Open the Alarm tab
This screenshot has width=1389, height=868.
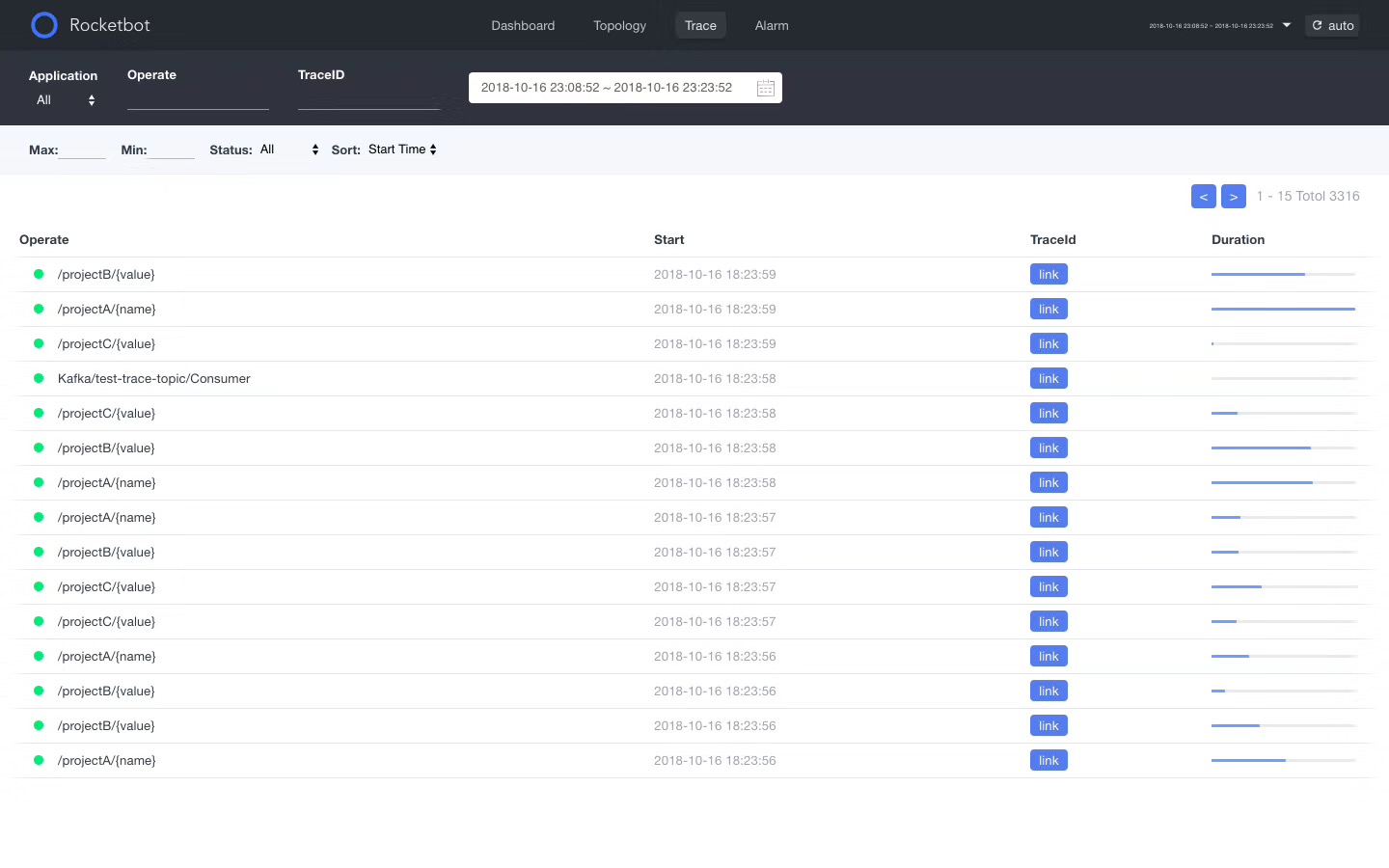click(772, 25)
